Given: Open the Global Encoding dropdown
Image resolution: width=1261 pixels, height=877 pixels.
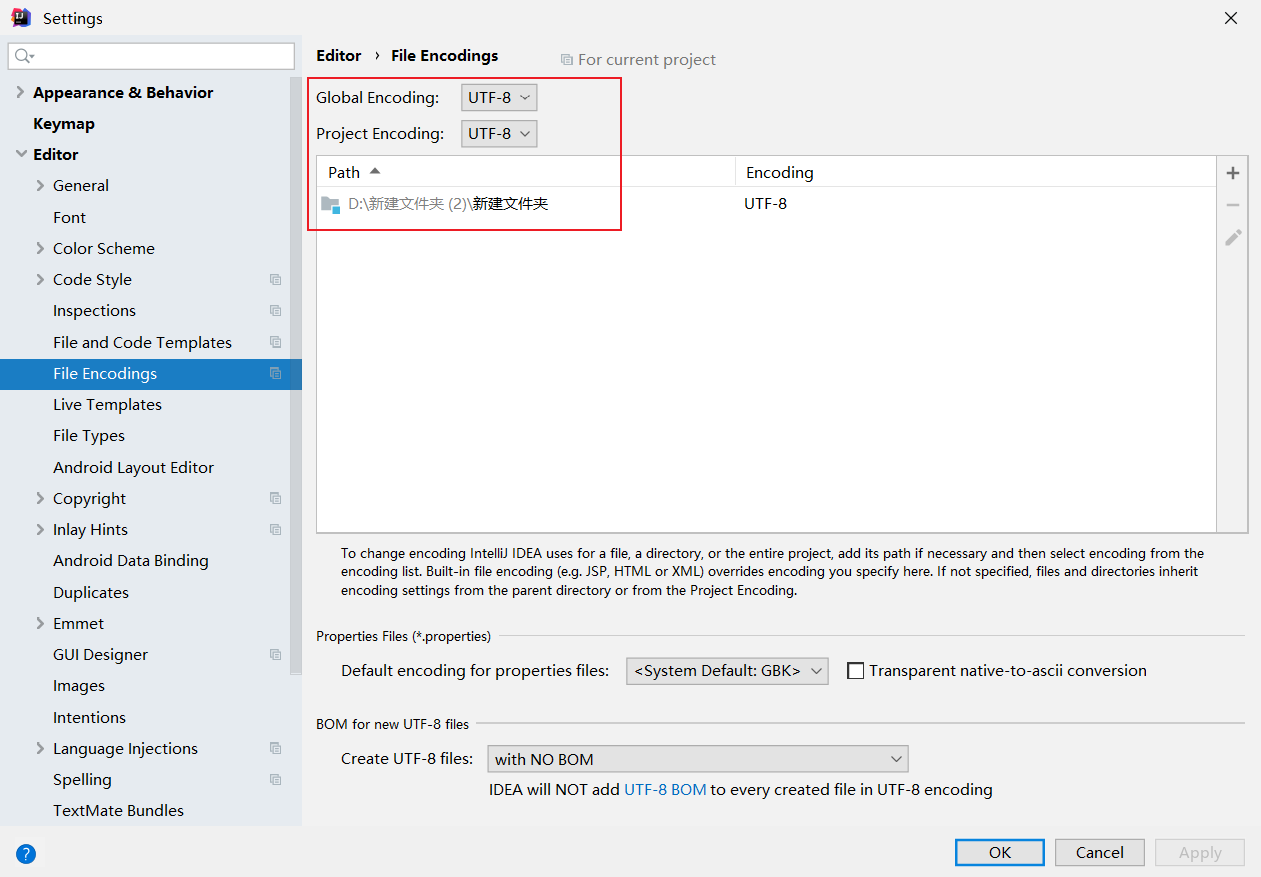Looking at the screenshot, I should coord(499,98).
